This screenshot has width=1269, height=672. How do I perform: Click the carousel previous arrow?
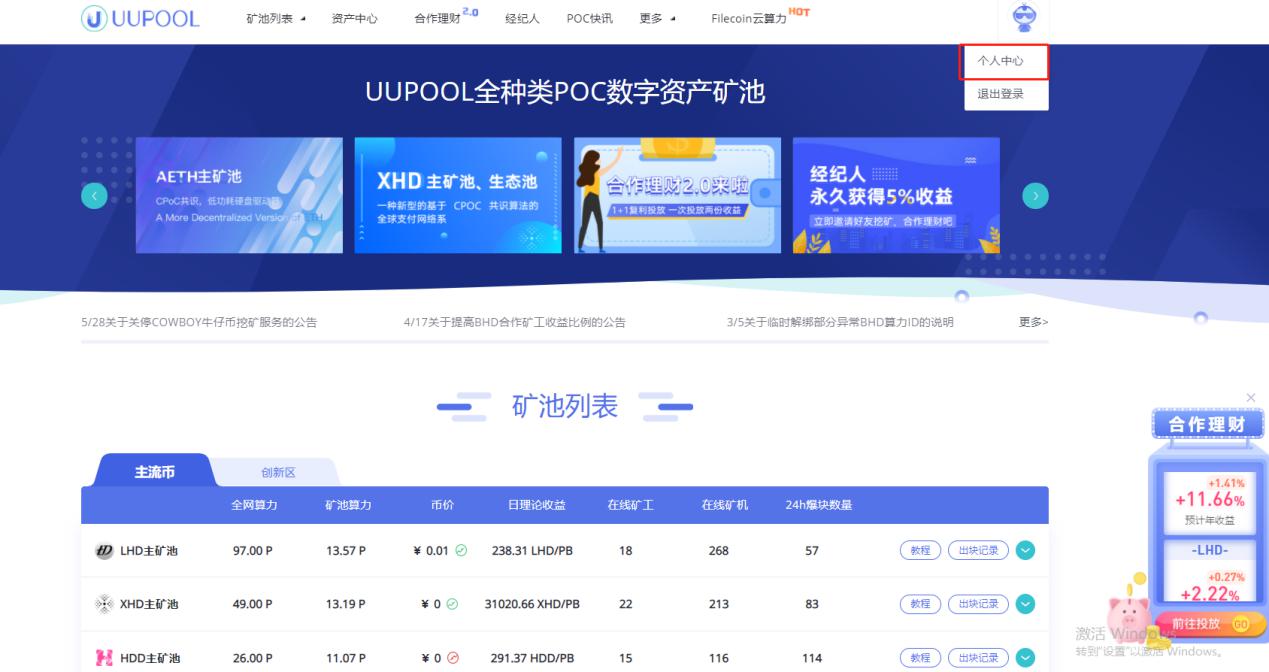[94, 196]
